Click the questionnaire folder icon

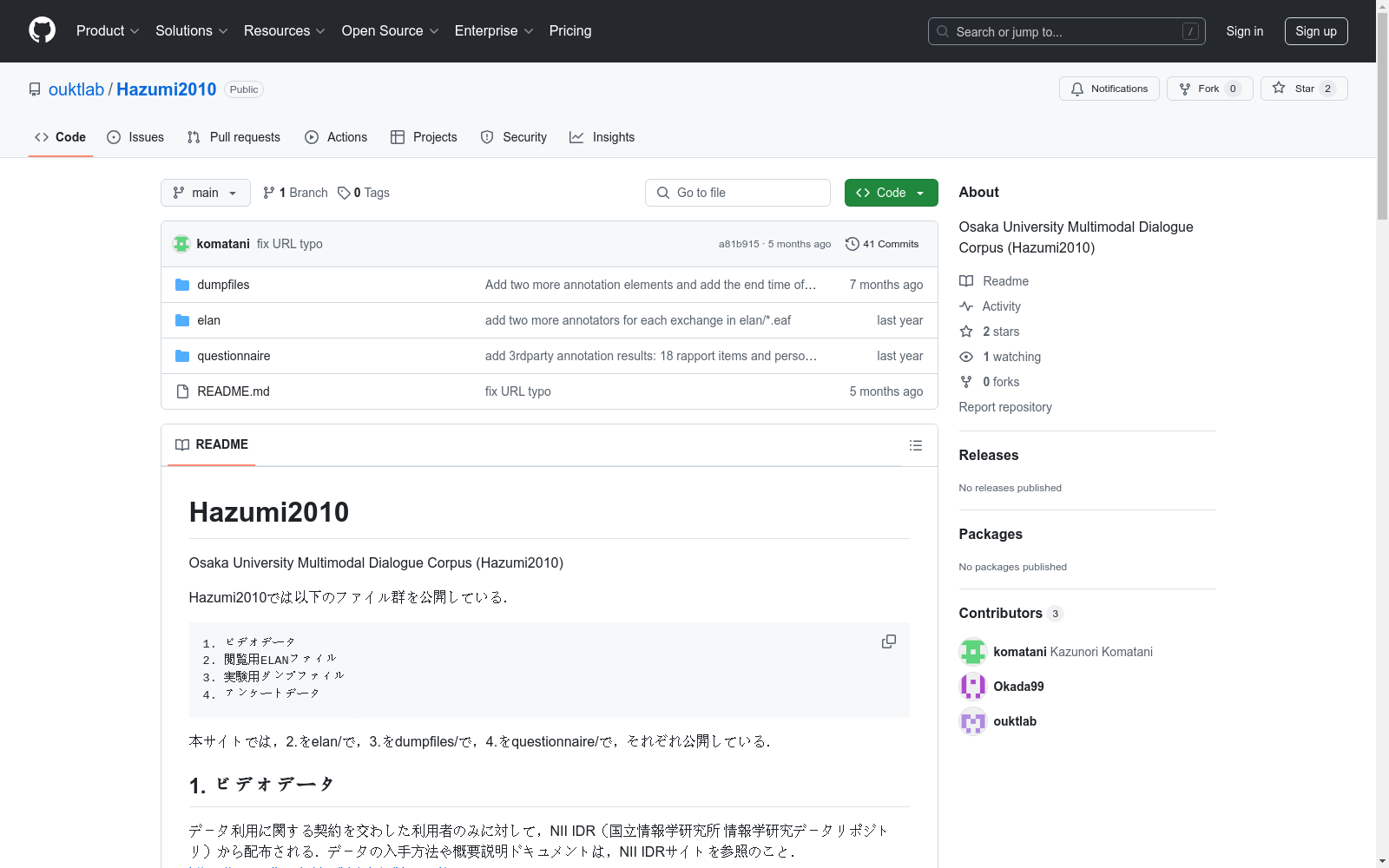[x=182, y=356]
